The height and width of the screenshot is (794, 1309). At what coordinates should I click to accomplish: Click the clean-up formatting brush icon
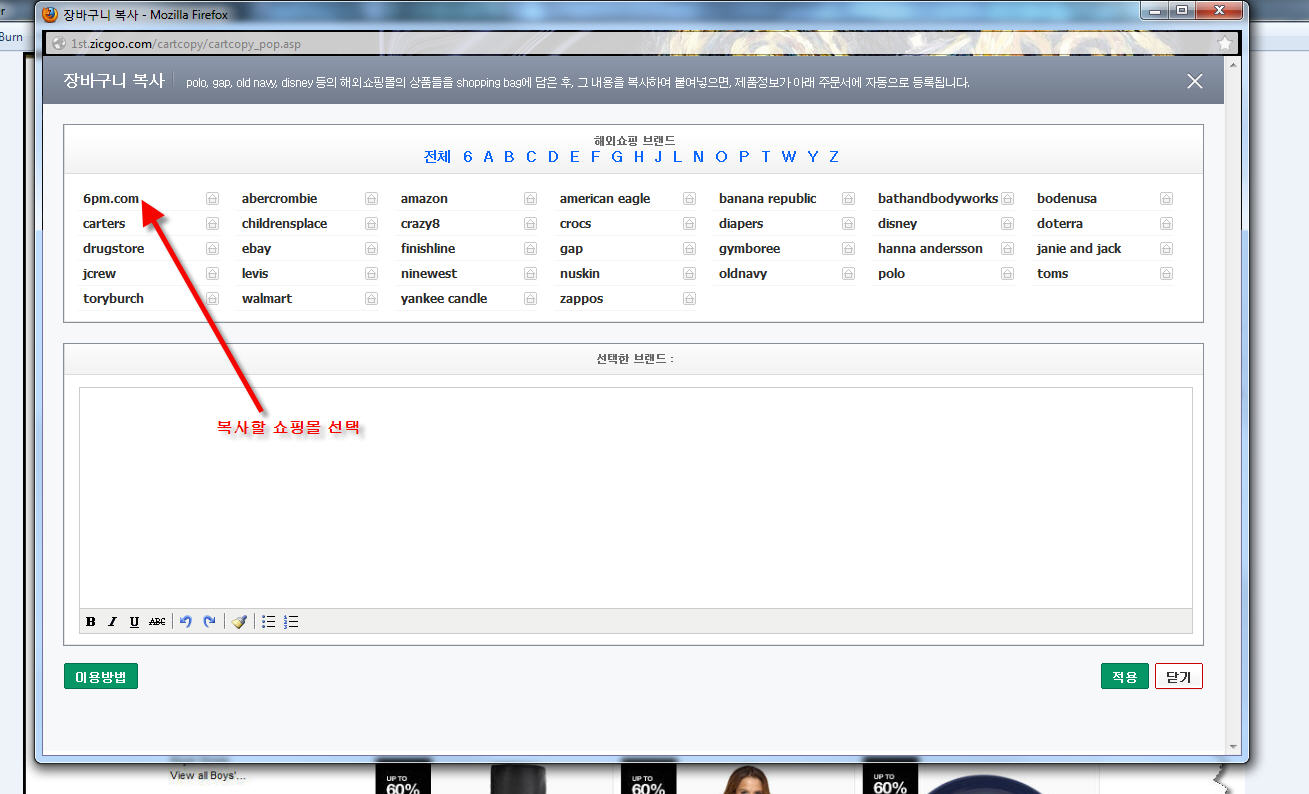[x=238, y=622]
